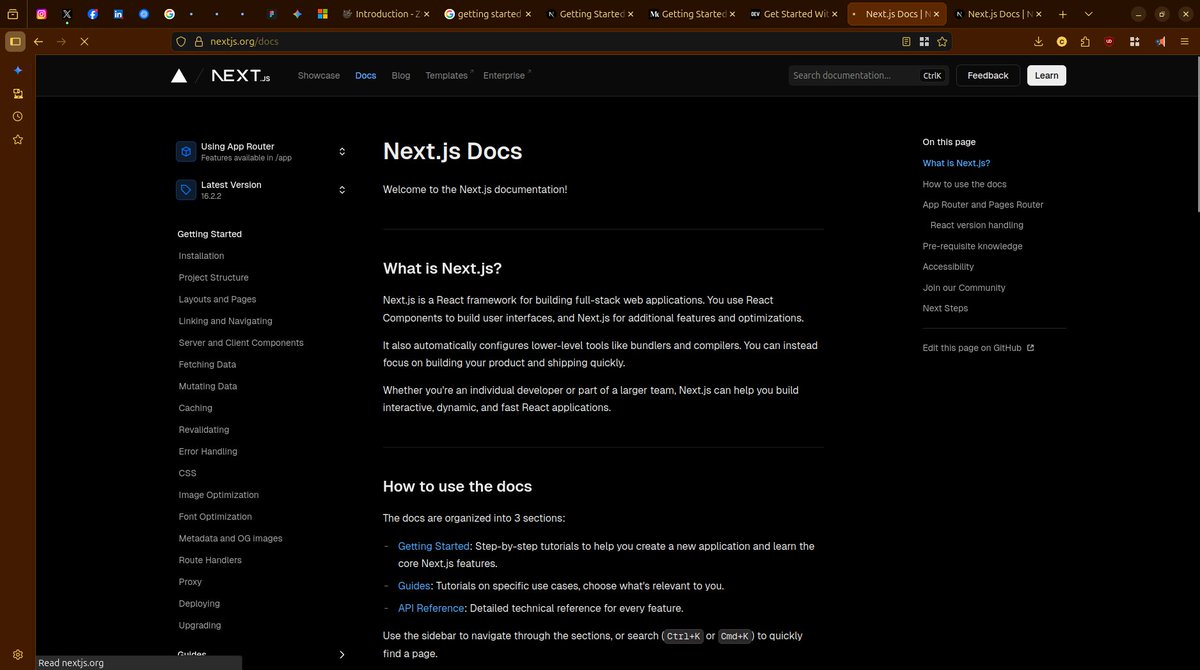Open the X (Twitter) pinned tab
The width and height of the screenshot is (1200, 670).
(x=67, y=14)
